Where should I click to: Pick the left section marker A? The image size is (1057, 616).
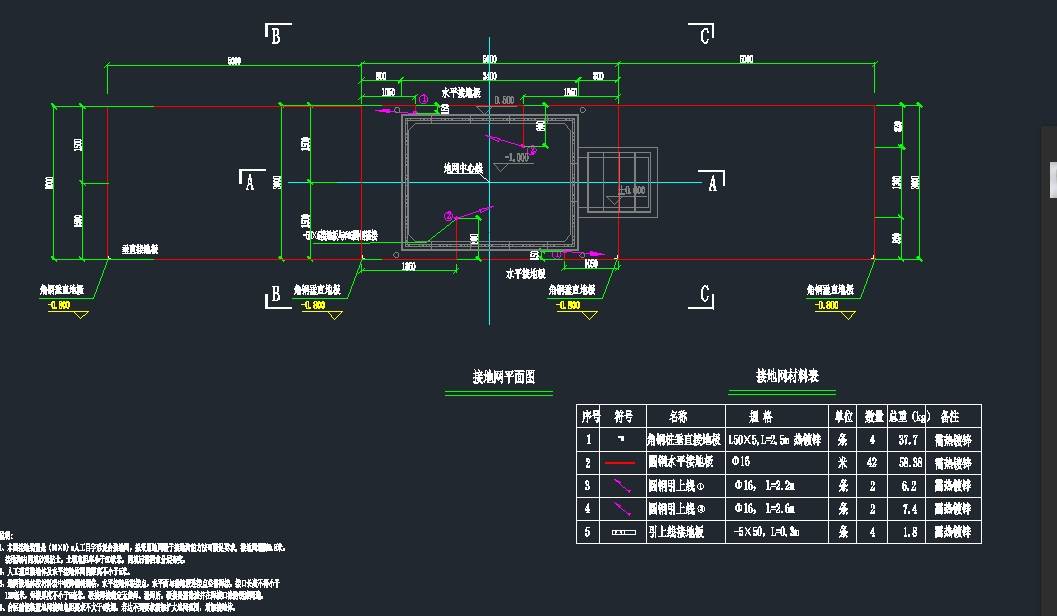[249, 181]
